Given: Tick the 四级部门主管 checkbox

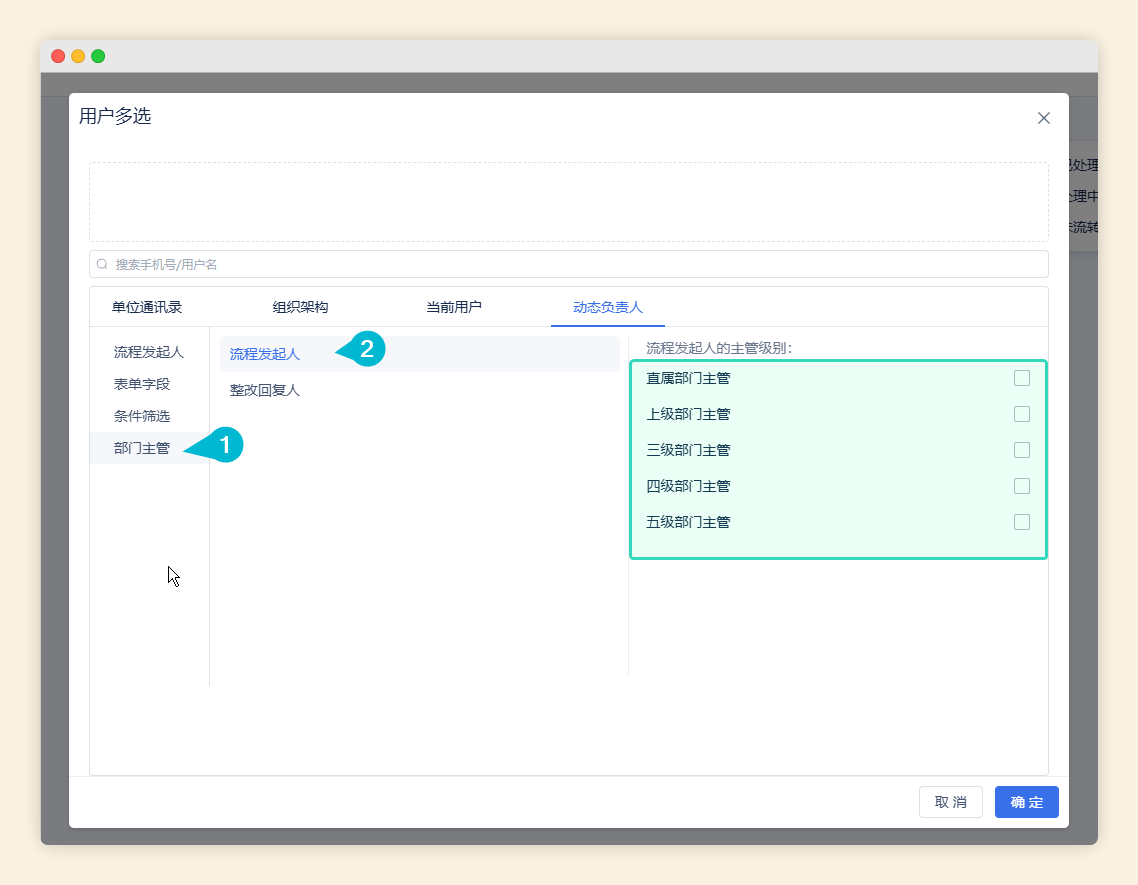Looking at the screenshot, I should 1021,486.
